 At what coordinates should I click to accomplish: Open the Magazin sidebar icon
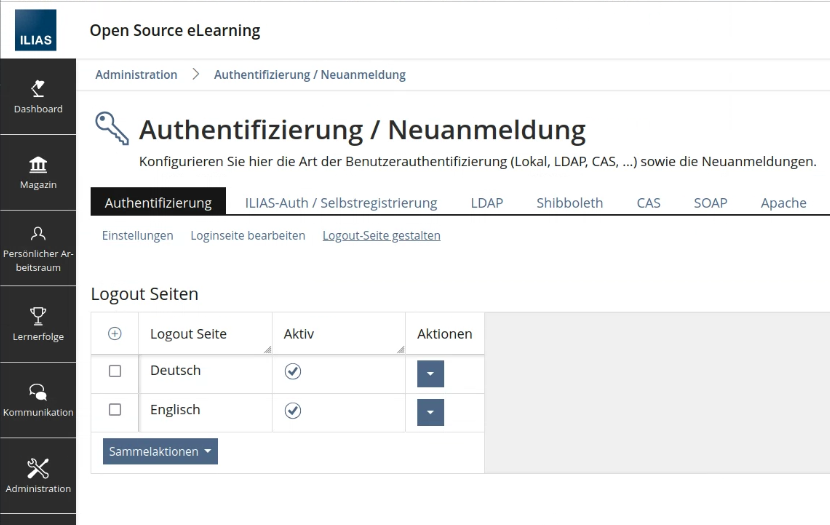37,172
